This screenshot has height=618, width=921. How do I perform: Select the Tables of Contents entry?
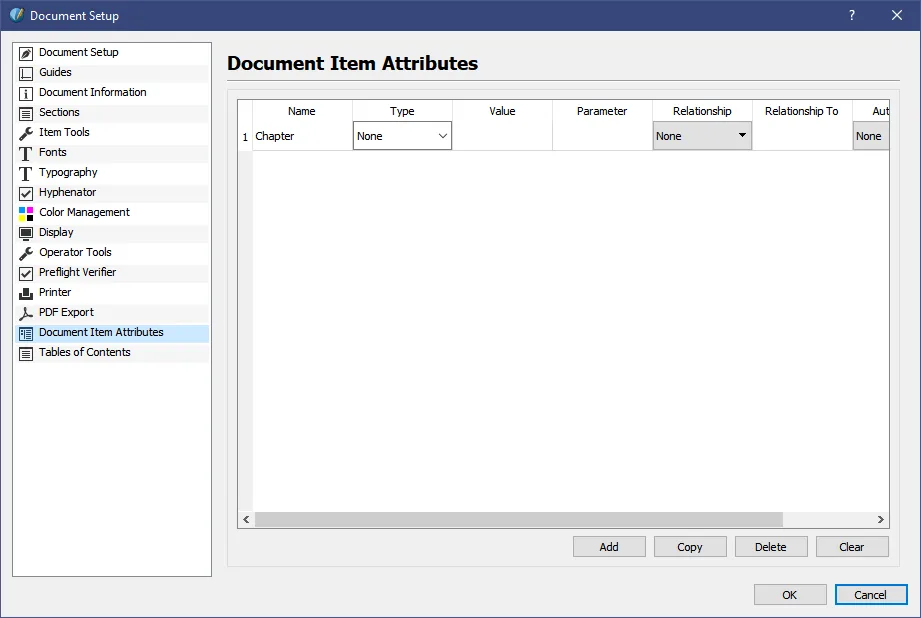[112, 352]
